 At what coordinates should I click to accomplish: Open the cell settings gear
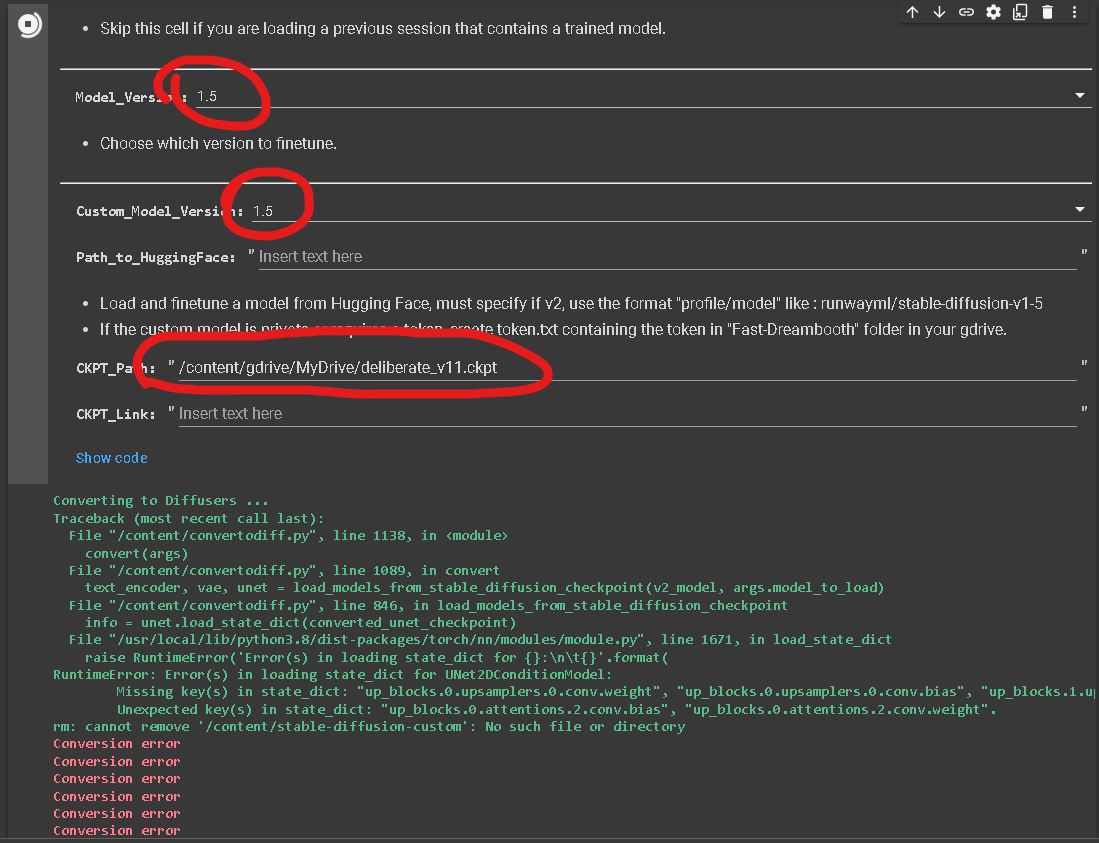[x=993, y=12]
